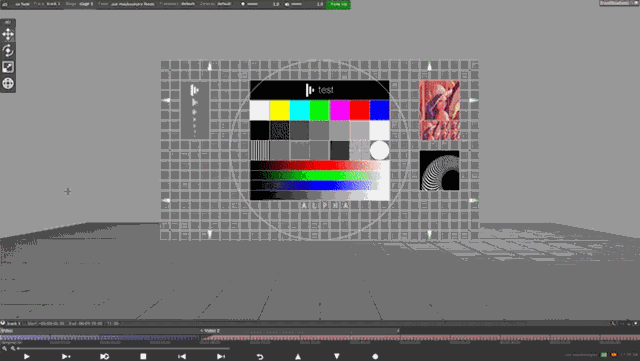Open the Stage dropdown in top bar
Image resolution: width=640 pixels, height=361 pixels.
pos(86,4)
